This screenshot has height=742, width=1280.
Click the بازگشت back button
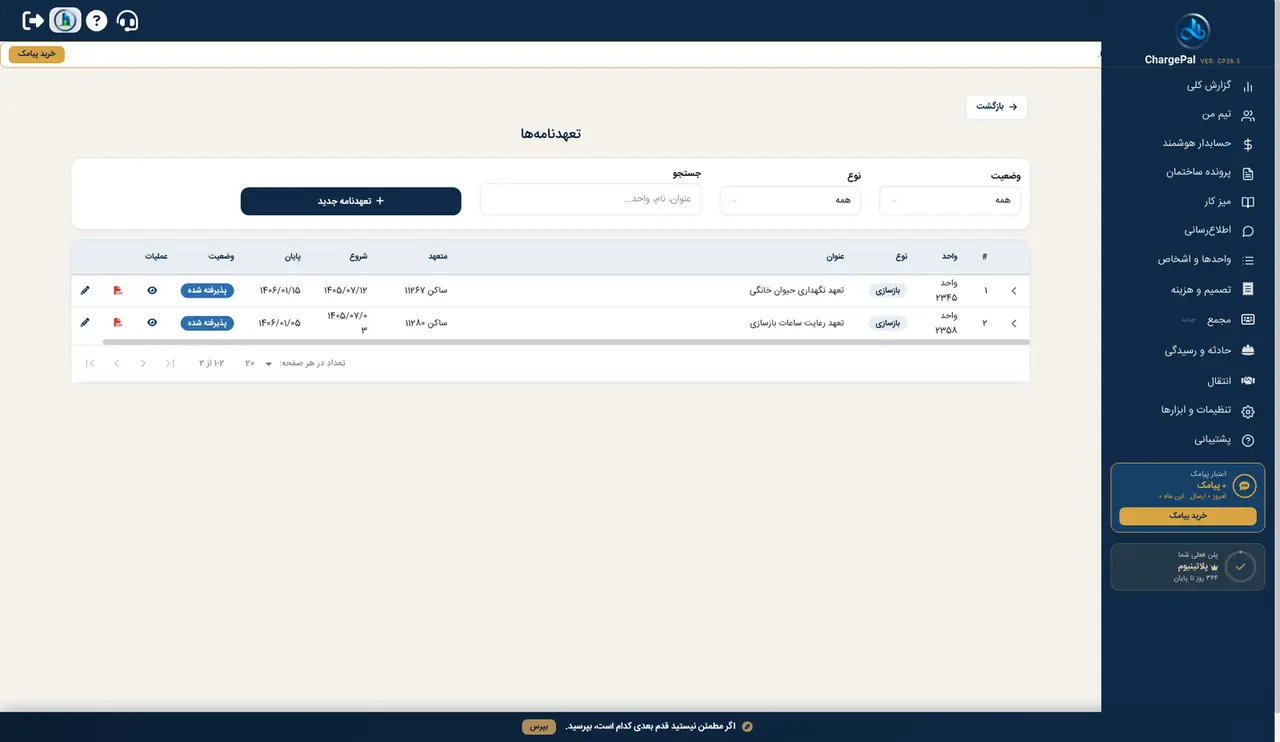tap(996, 107)
